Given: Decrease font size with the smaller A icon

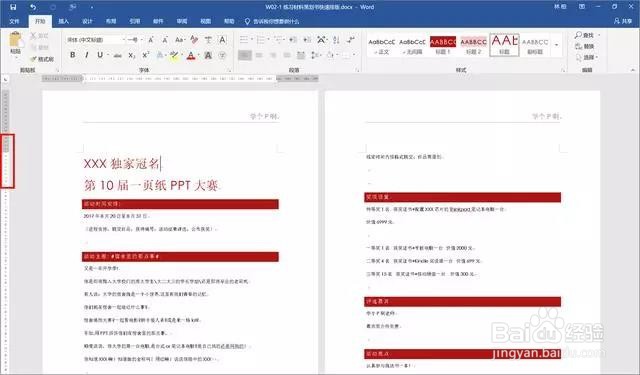Looking at the screenshot, I should point(165,40).
